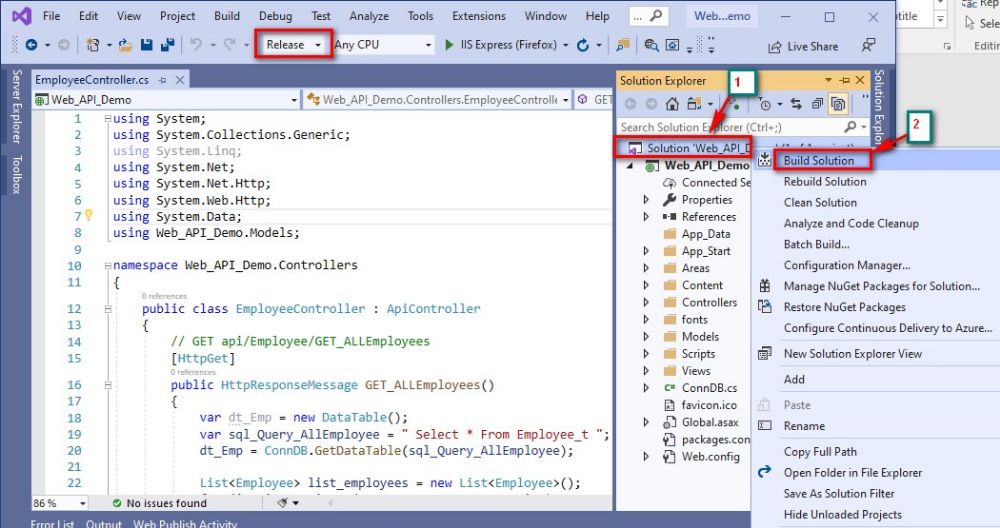The height and width of the screenshot is (528, 1000).
Task: Collapse the class block on line 12
Action: 108,309
